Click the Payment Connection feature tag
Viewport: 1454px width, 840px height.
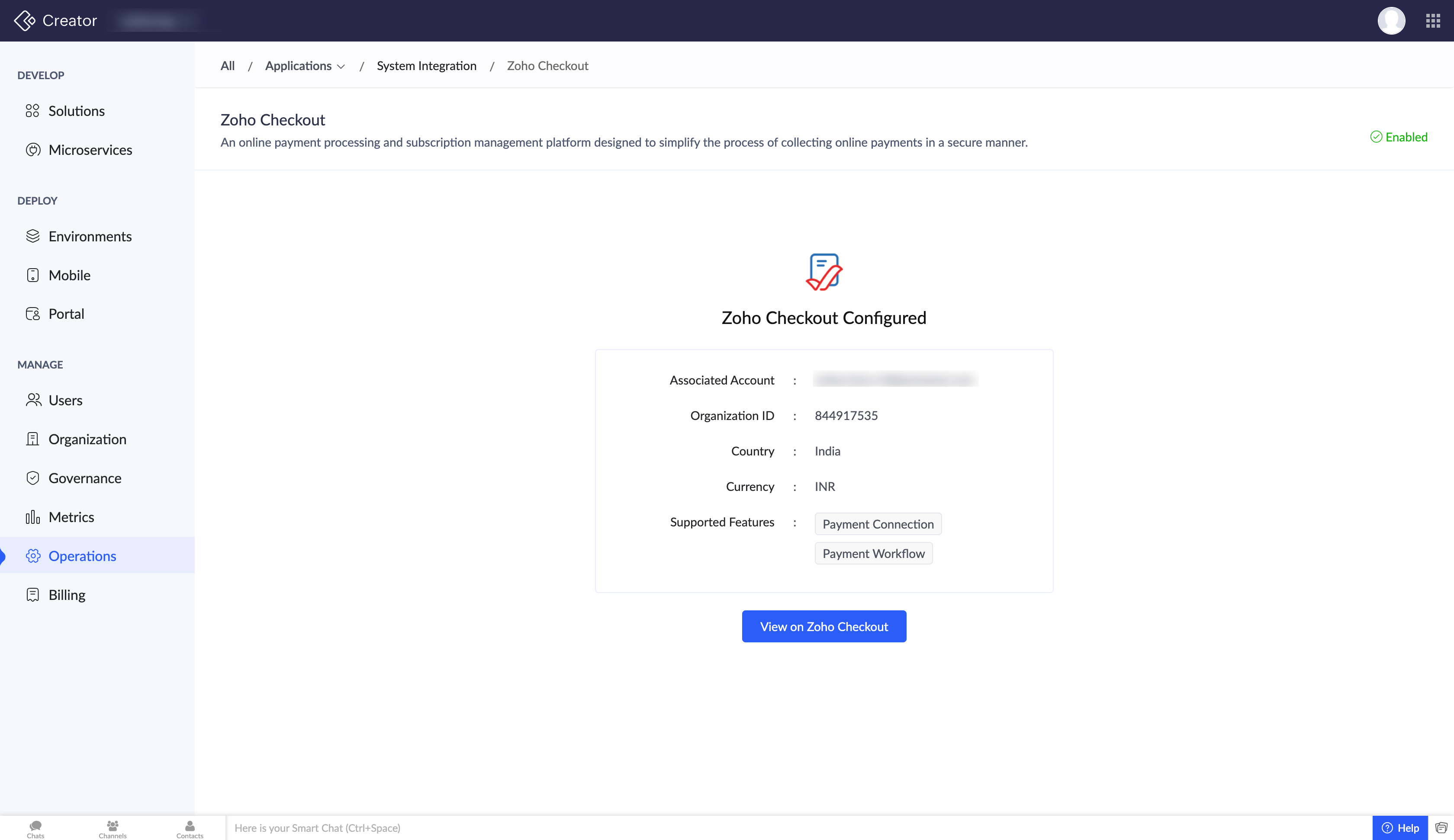click(878, 524)
